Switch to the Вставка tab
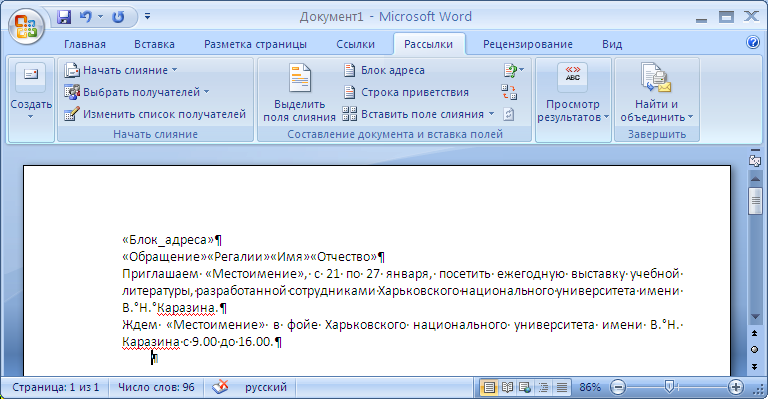 [x=154, y=45]
